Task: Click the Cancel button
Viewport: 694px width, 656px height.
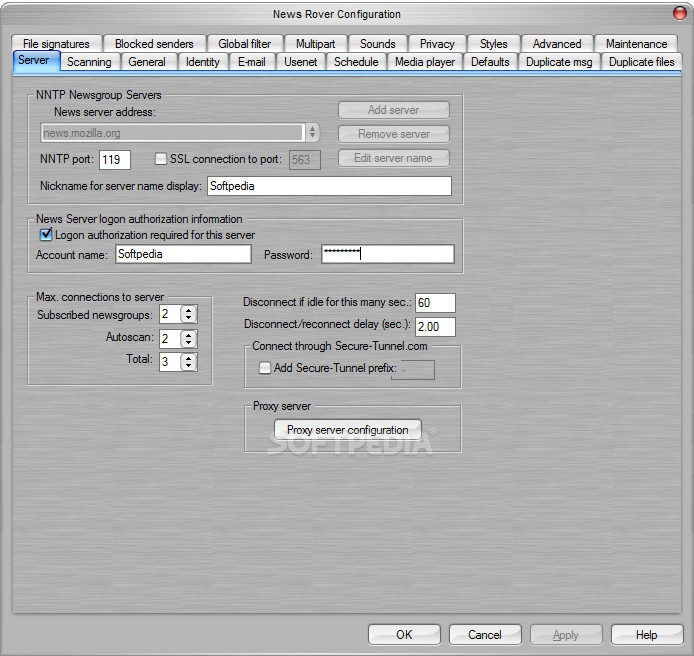Action: pyautogui.click(x=485, y=635)
